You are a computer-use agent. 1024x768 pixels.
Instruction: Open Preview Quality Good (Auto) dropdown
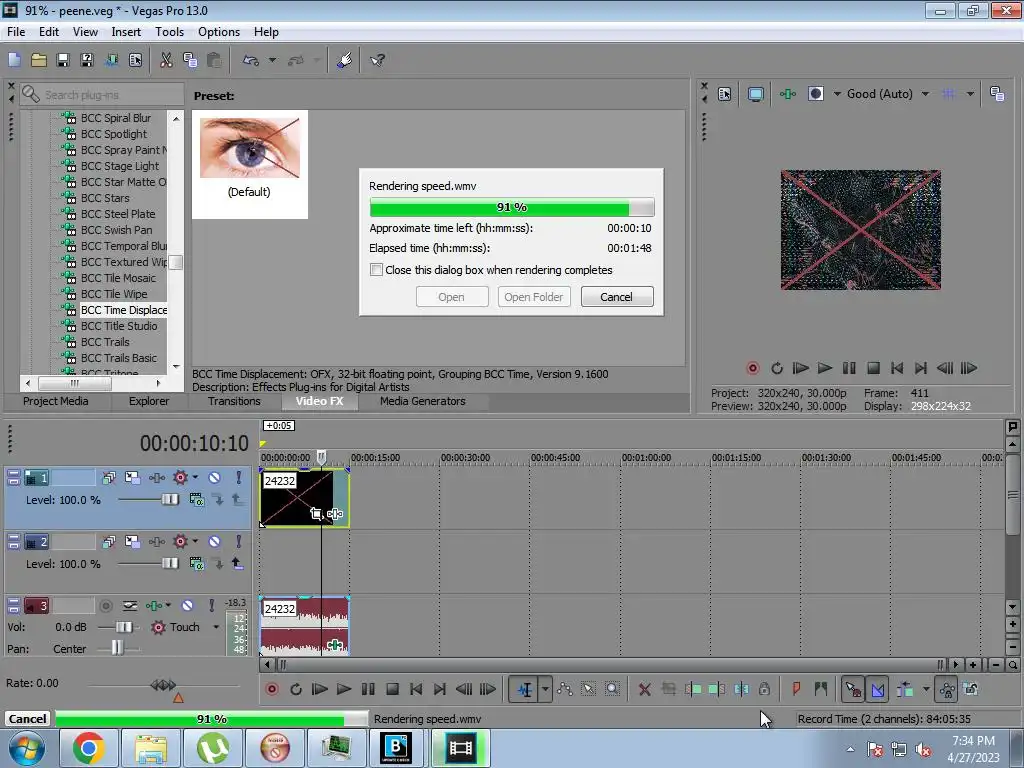925,94
